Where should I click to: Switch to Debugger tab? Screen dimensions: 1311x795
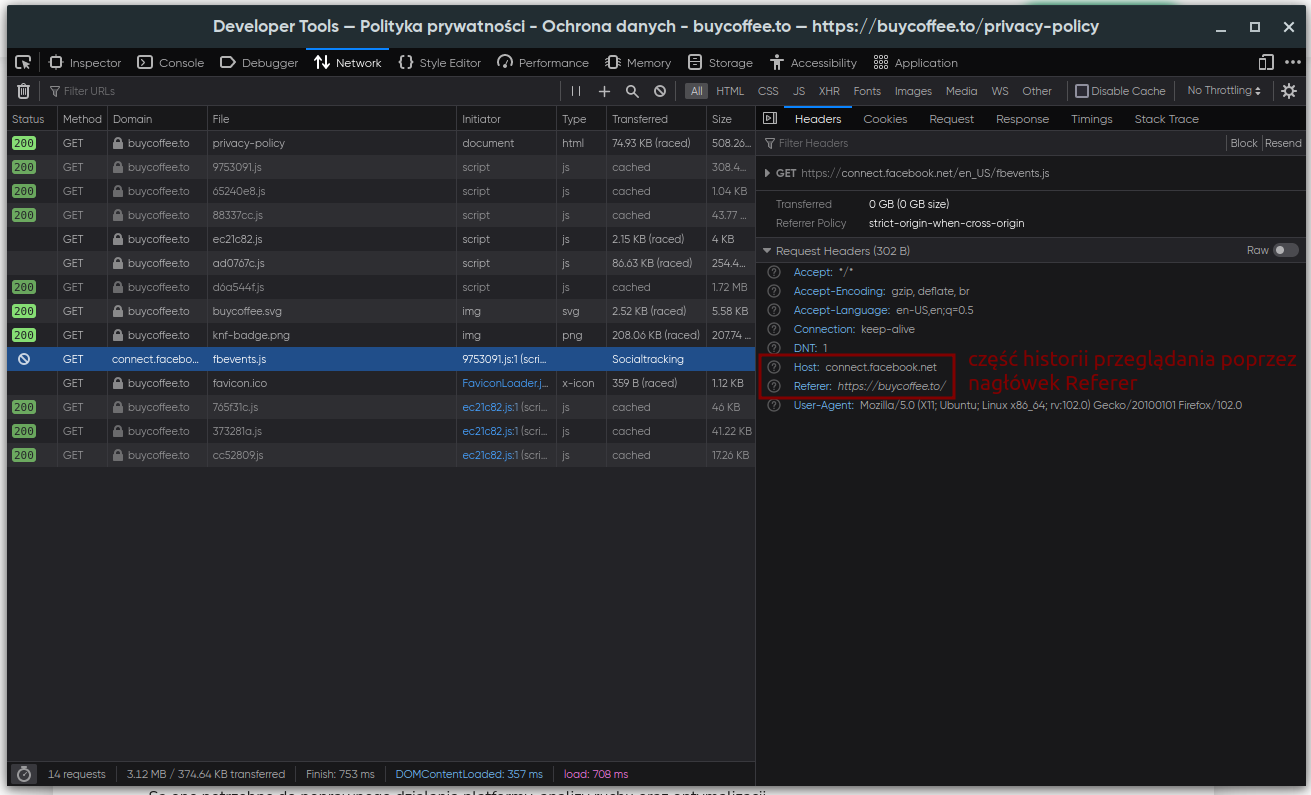(x=259, y=62)
